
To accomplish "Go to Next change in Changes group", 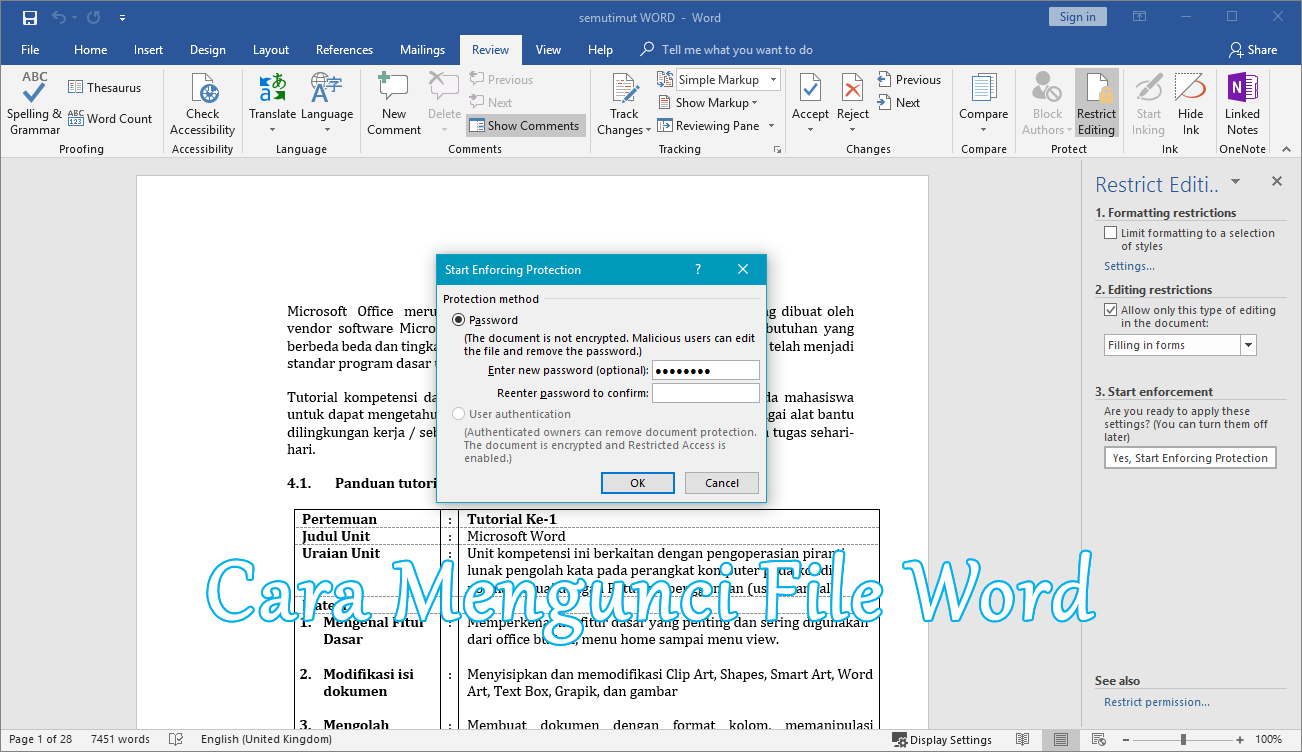I will pos(899,102).
